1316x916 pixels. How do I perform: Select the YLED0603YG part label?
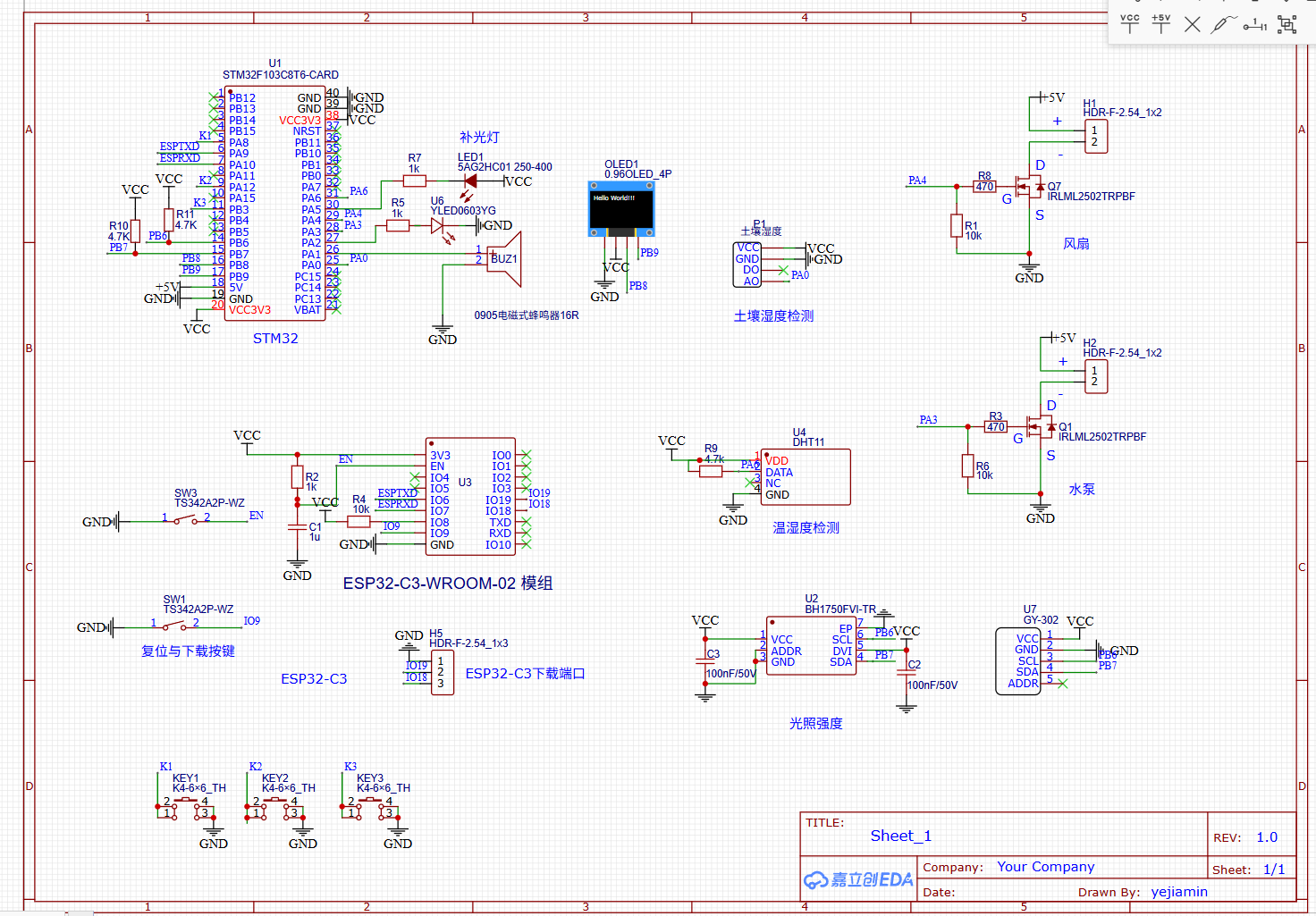(463, 211)
